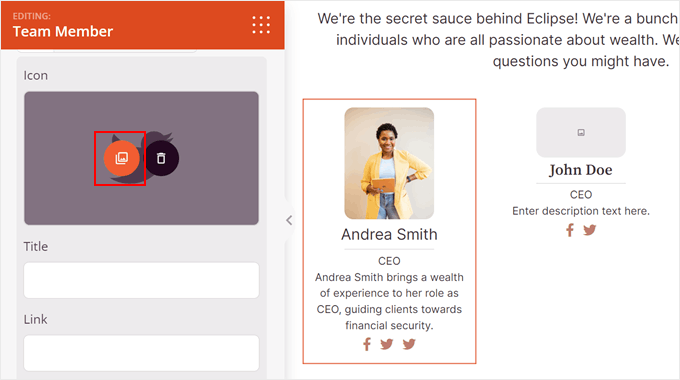This screenshot has height=380, width=680.
Task: Click Andrea Smith's first Twitter icon
Action: pos(386,344)
